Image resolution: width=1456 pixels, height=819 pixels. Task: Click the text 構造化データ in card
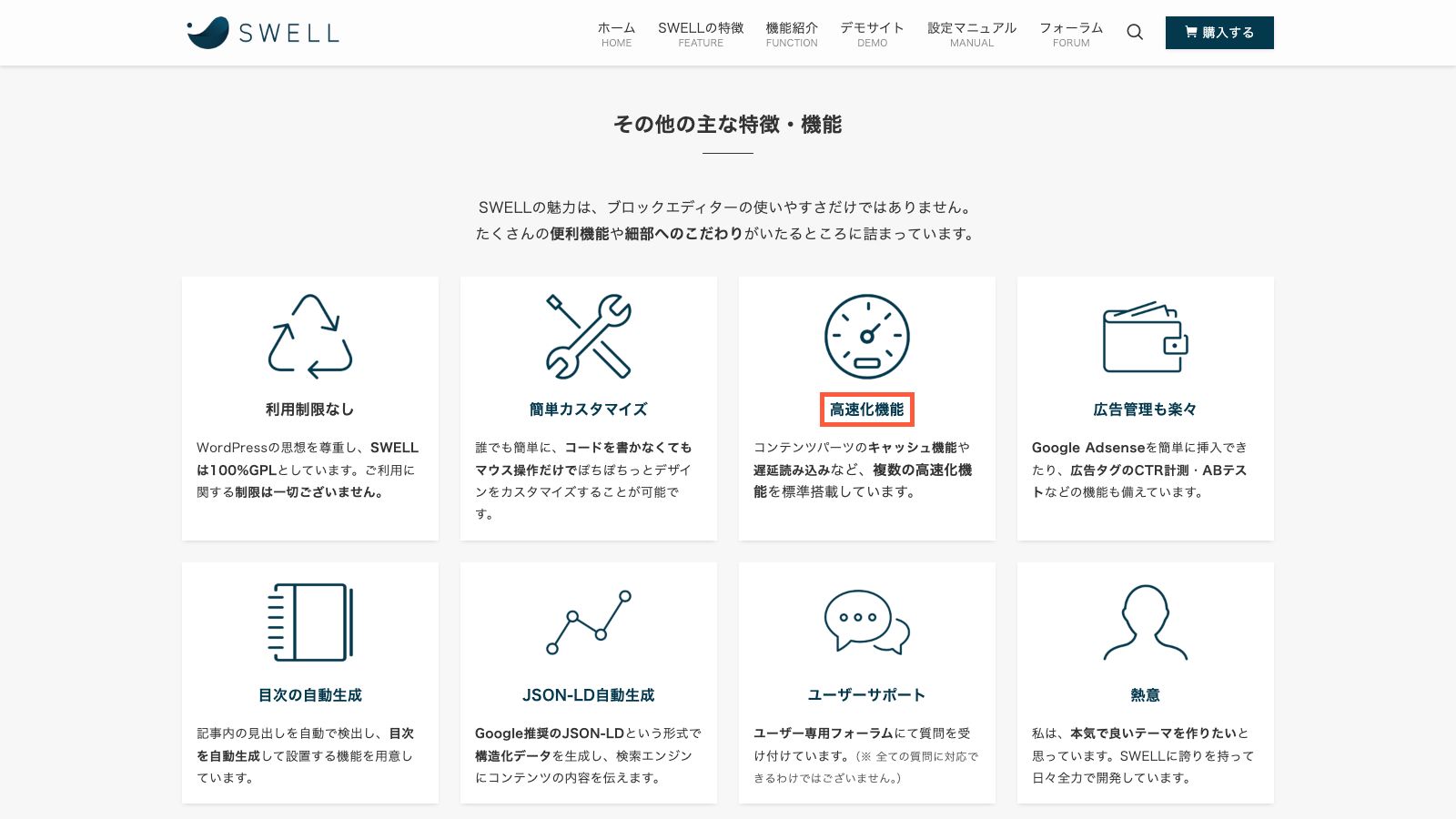click(x=513, y=756)
